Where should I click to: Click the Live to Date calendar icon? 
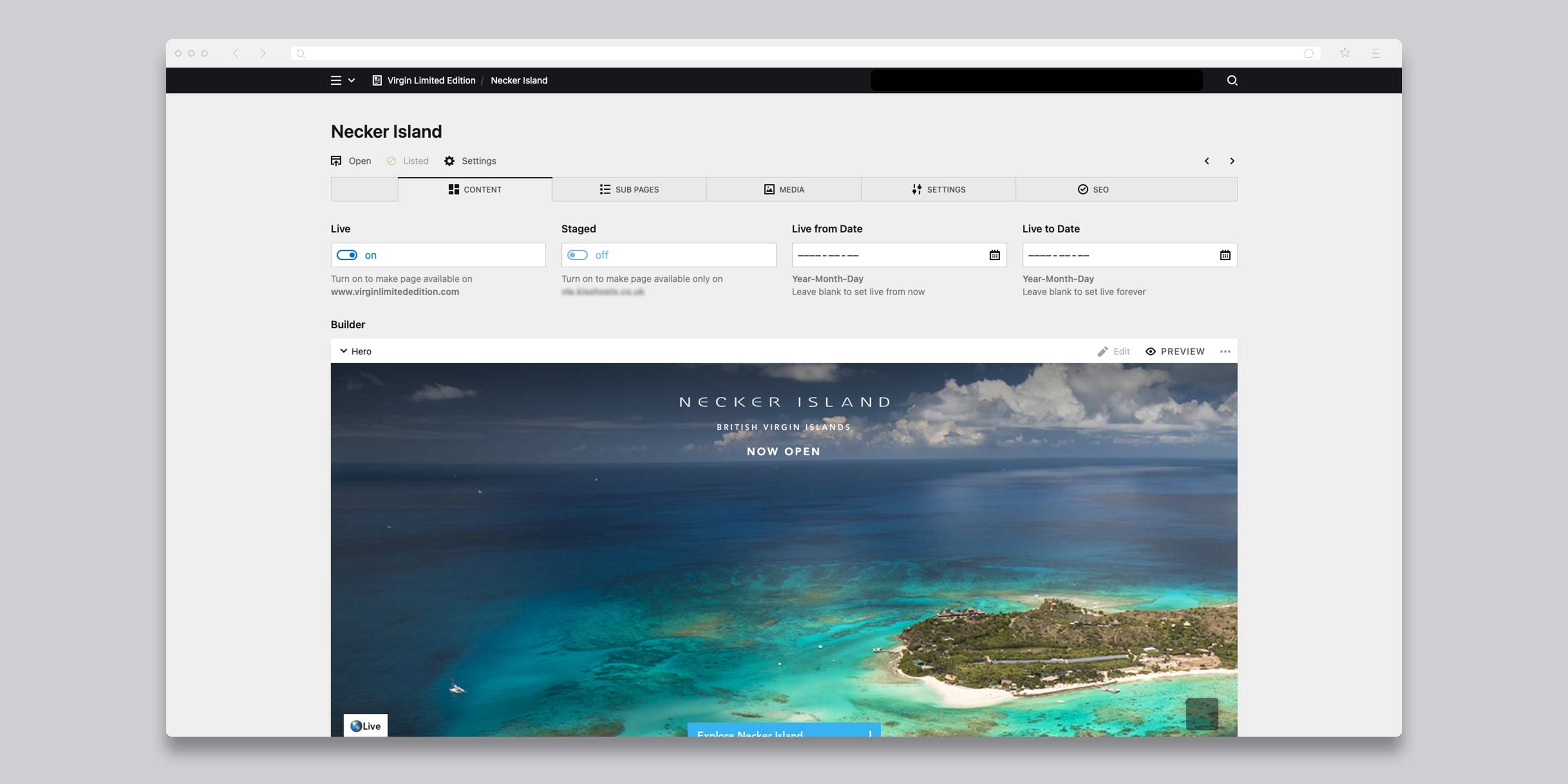[x=1224, y=255]
